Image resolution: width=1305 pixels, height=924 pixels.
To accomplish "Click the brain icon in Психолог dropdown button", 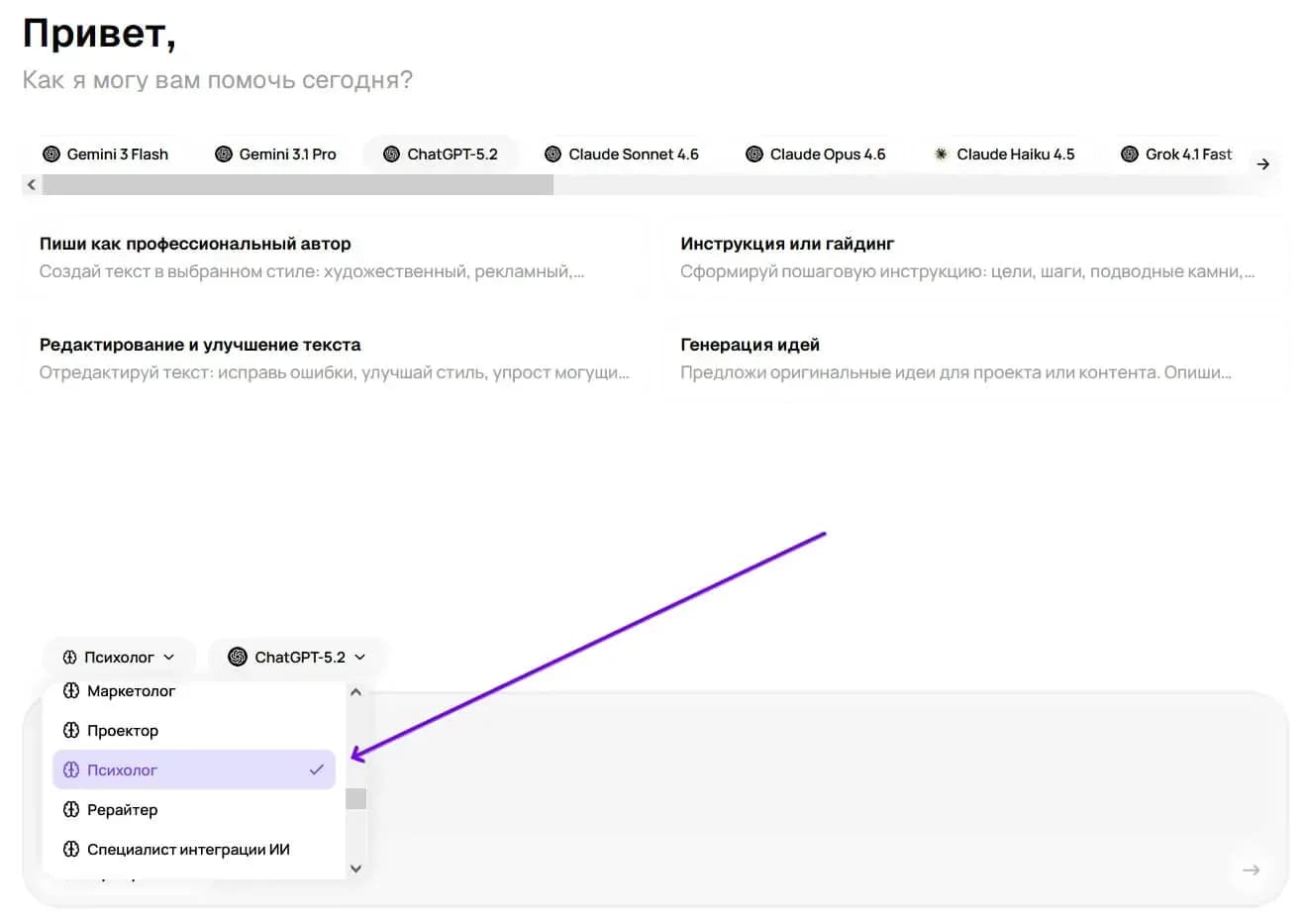I will click(x=69, y=657).
